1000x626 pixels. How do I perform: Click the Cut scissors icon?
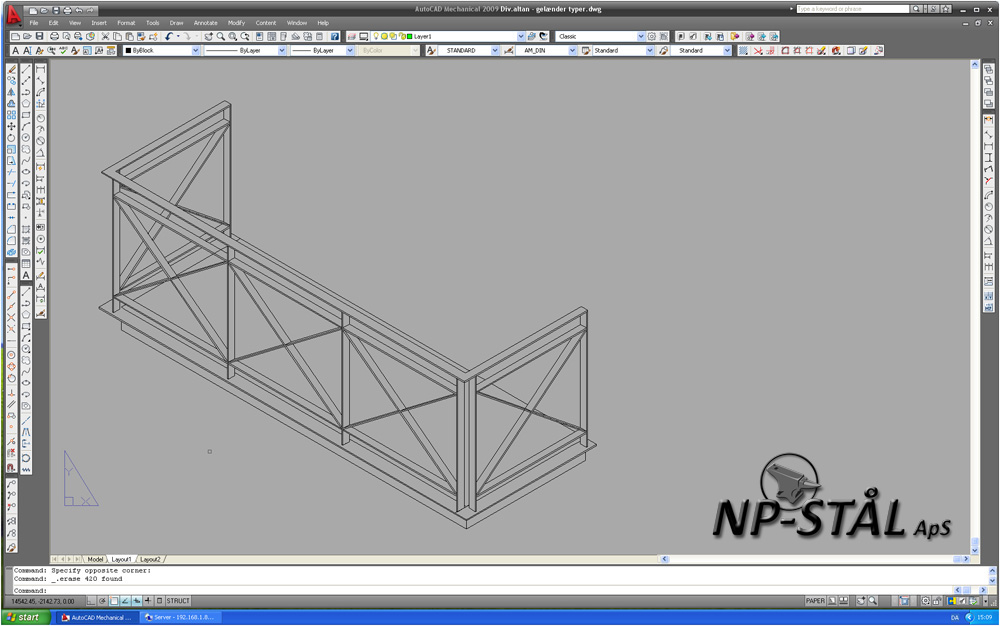tap(105, 36)
